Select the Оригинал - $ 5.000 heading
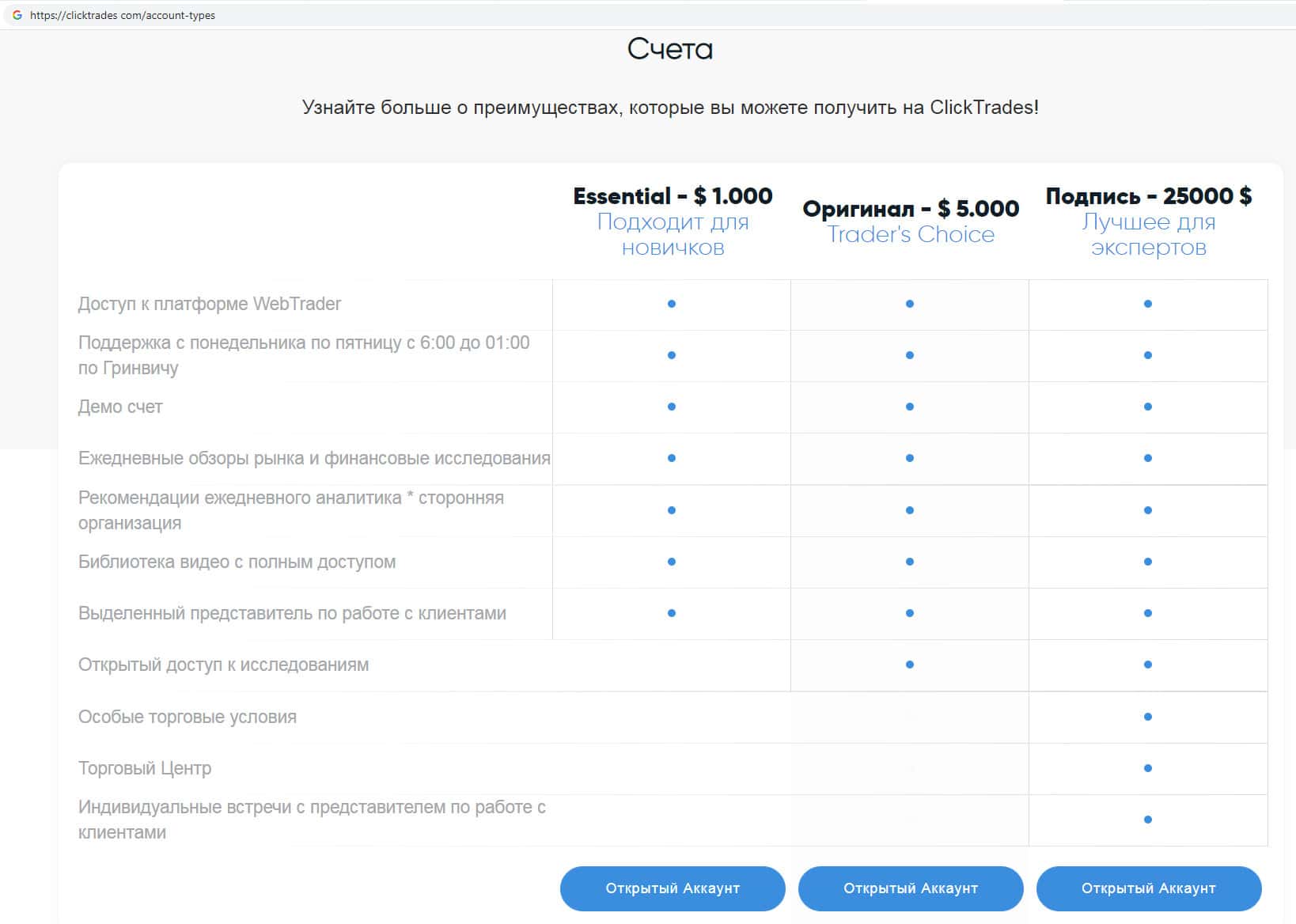Screen dimensions: 1296x924 click(911, 208)
